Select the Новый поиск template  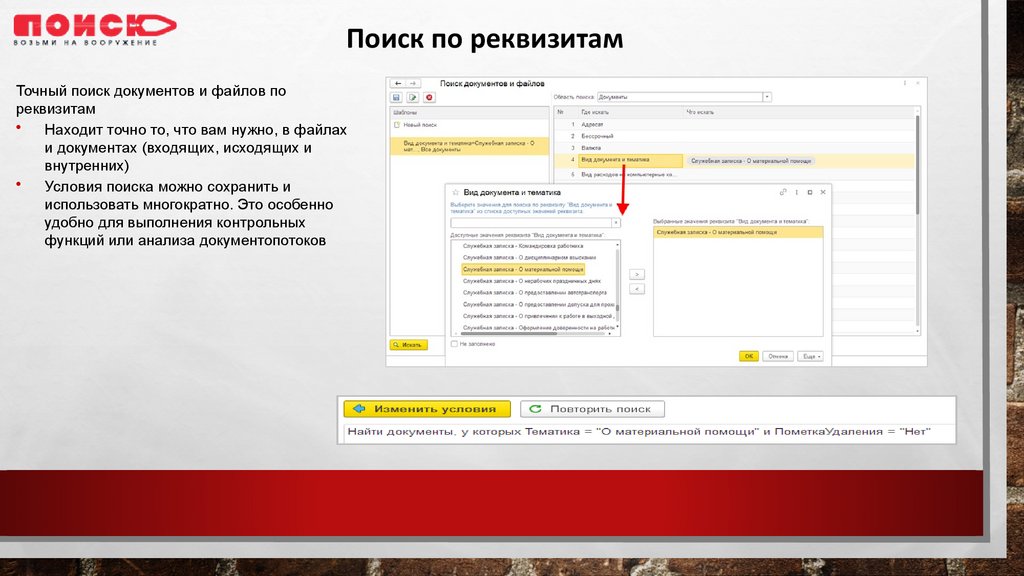(x=469, y=125)
